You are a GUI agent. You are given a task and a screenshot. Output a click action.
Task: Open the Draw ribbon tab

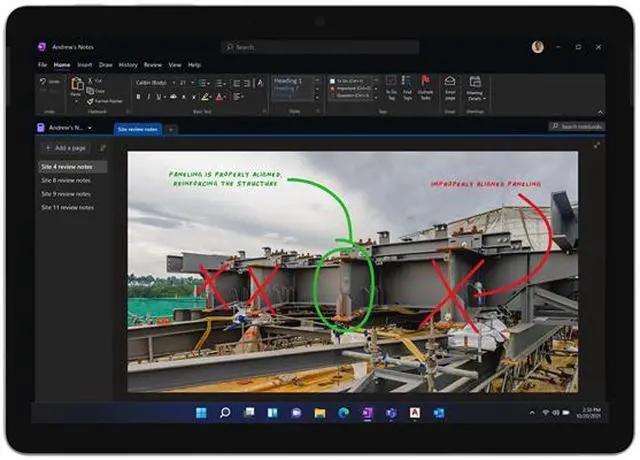click(105, 65)
